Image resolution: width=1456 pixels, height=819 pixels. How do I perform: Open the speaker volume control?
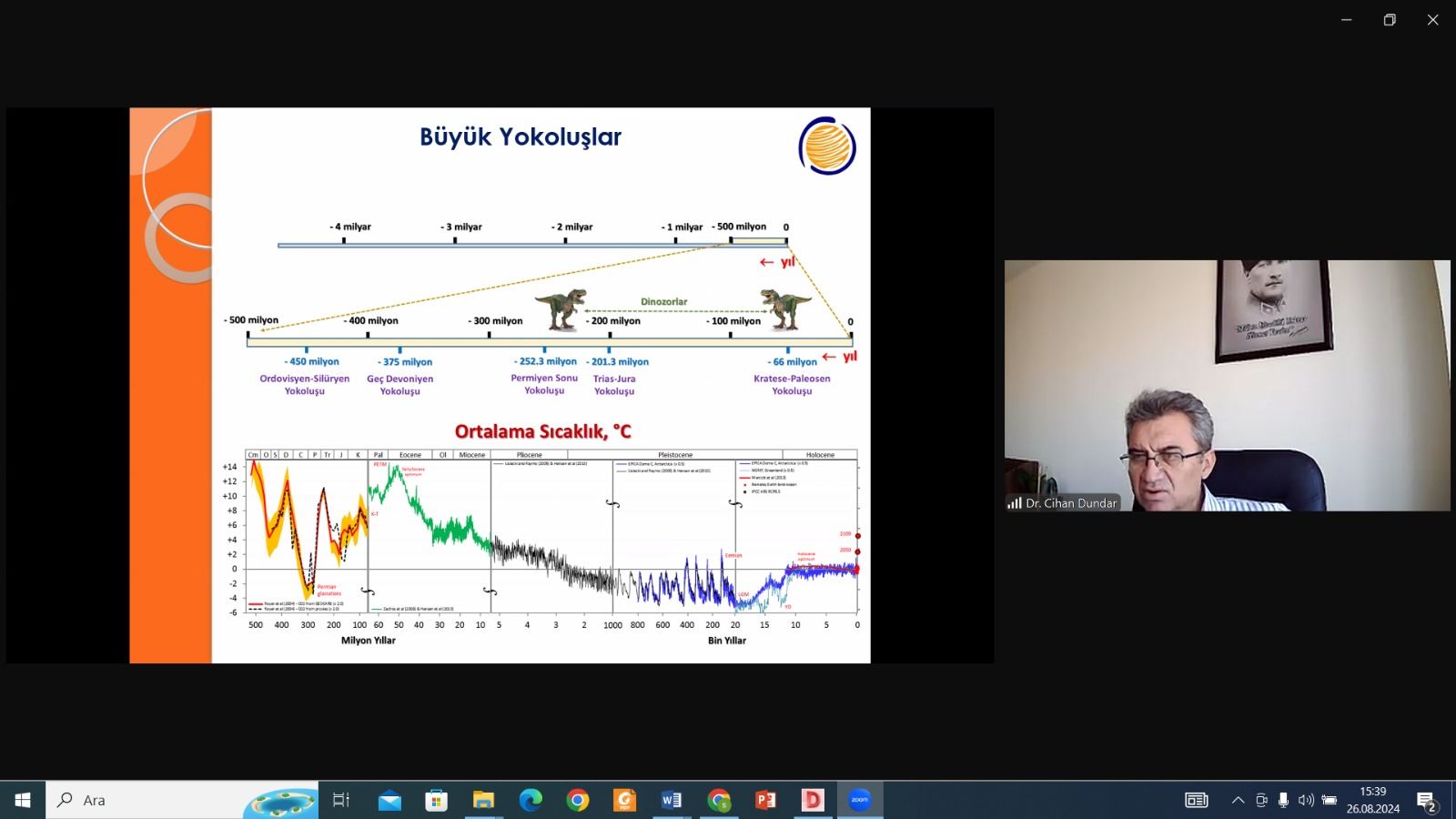pos(1306,800)
